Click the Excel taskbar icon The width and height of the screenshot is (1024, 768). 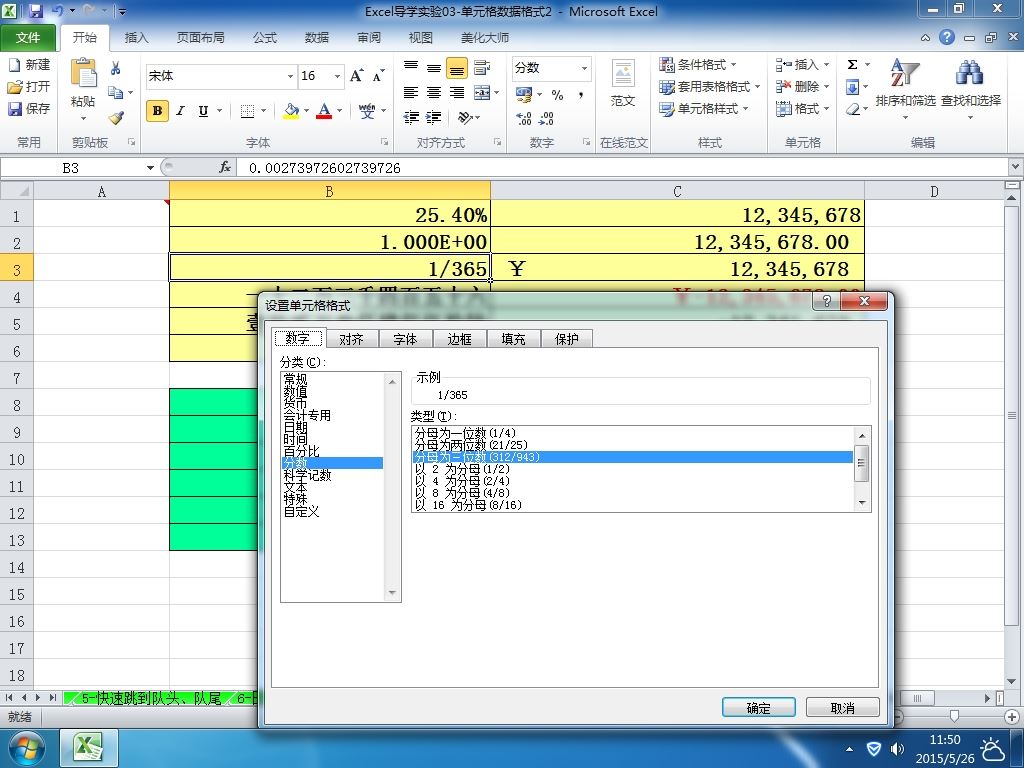click(89, 748)
